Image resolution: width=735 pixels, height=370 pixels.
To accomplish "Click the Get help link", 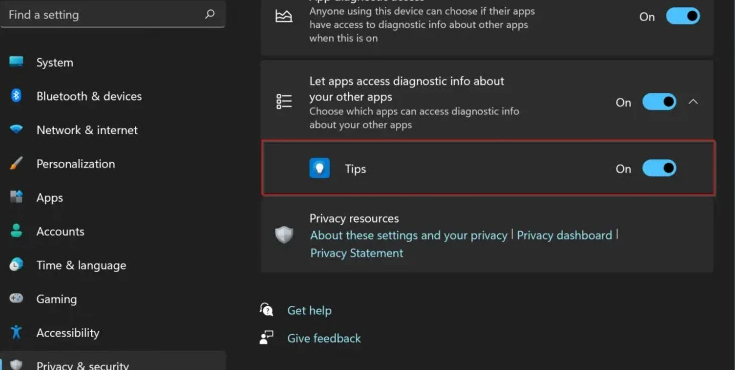I will pyautogui.click(x=309, y=310).
